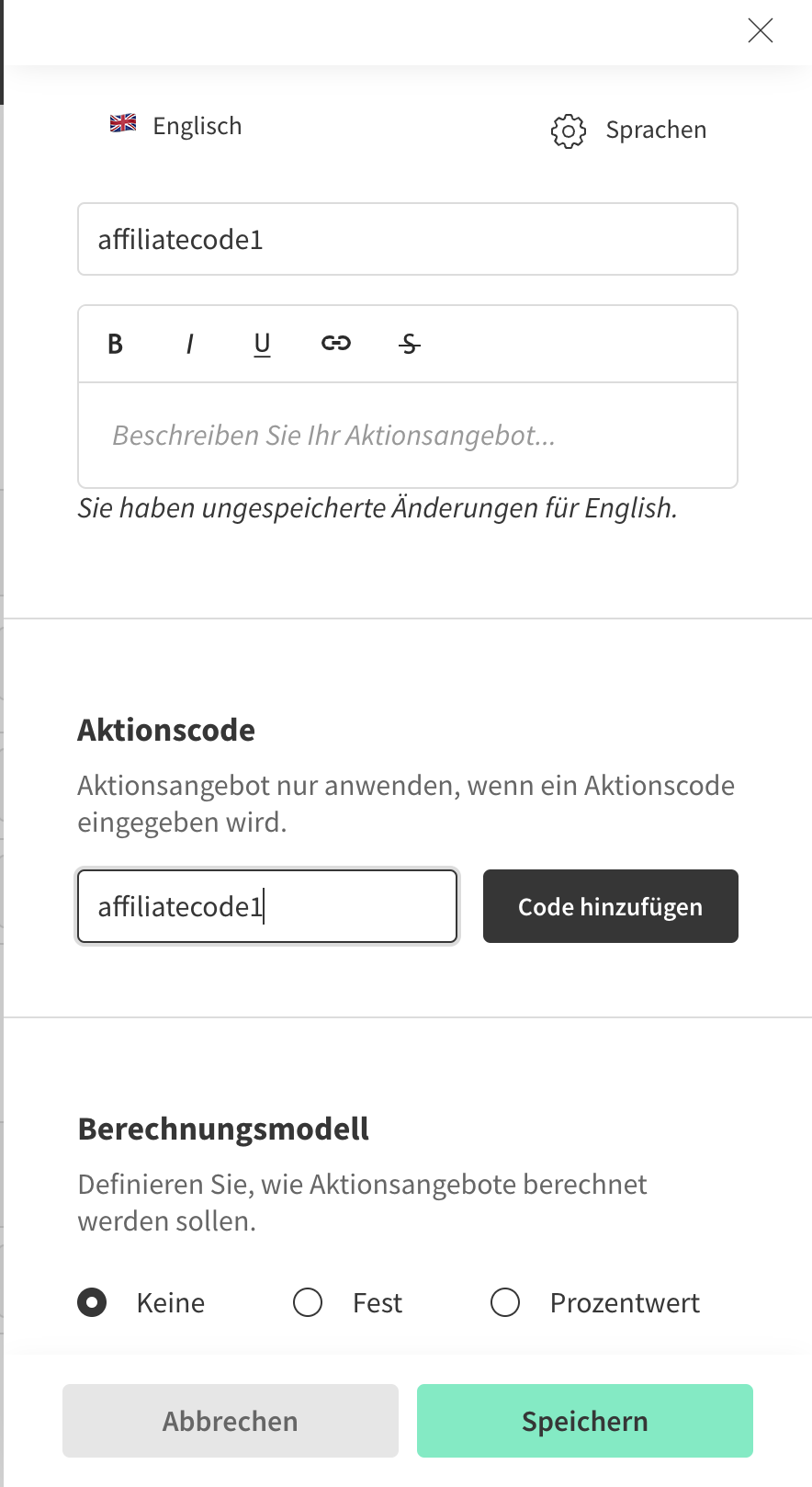Apply underline formatting in the editor
Viewport: 812px width, 1487px height.
(262, 344)
